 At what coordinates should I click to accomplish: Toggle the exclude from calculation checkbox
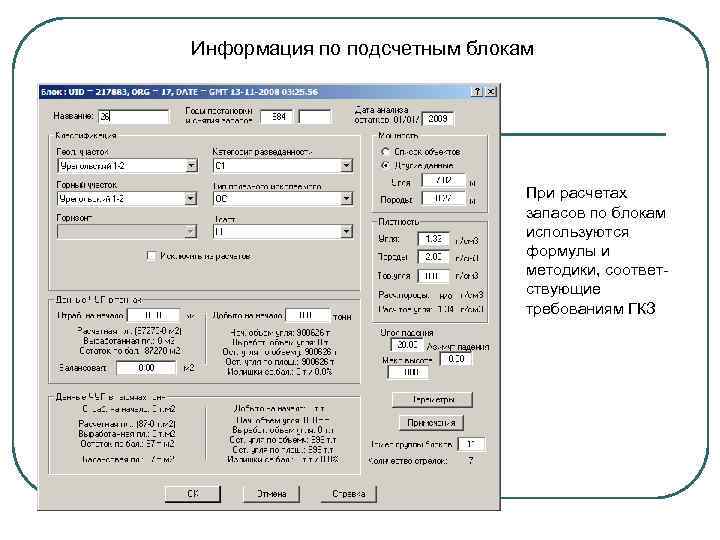(x=151, y=256)
